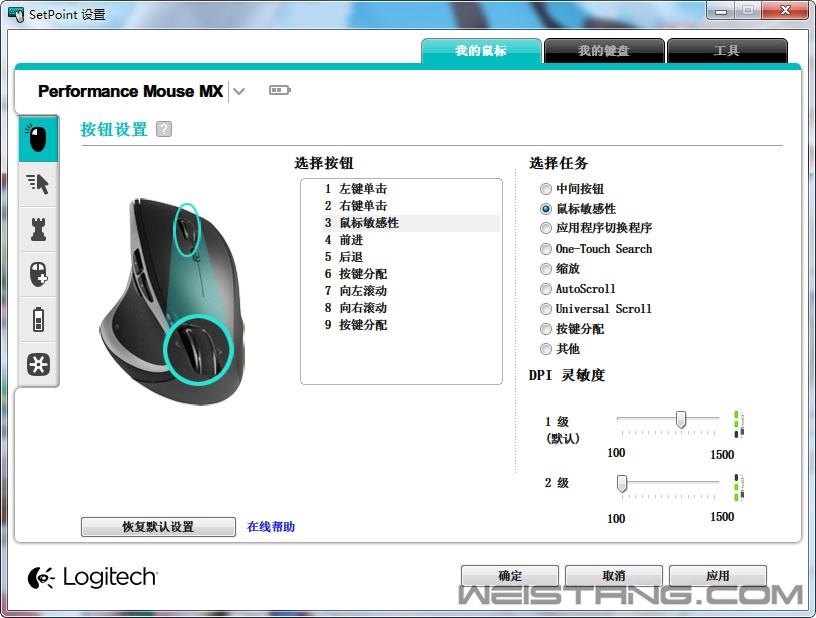
Task: Expand the Performance Mouse MX device dropdown
Action: [239, 92]
